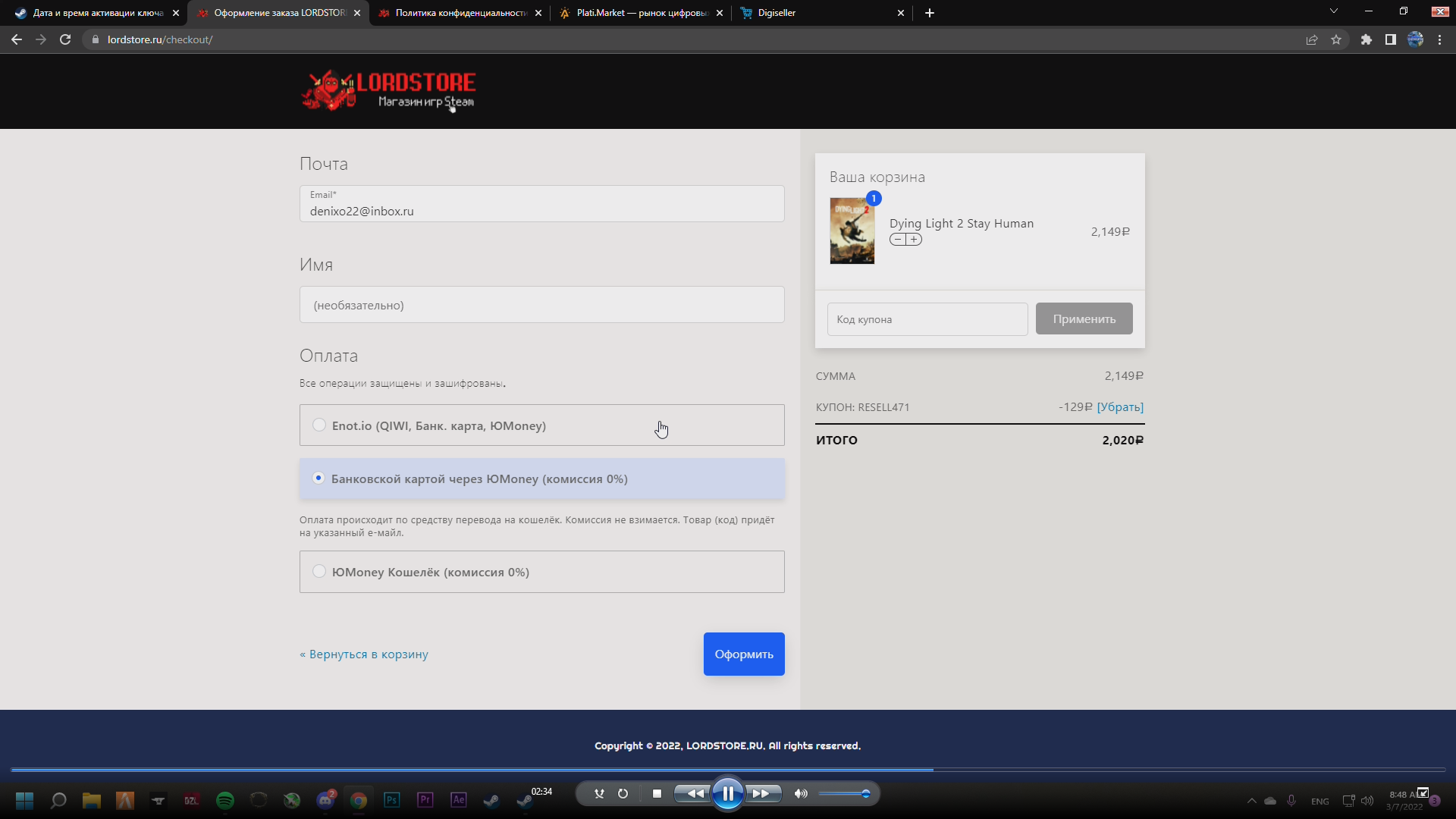Focus the optional name input field
The image size is (1456, 819).
pos(542,305)
